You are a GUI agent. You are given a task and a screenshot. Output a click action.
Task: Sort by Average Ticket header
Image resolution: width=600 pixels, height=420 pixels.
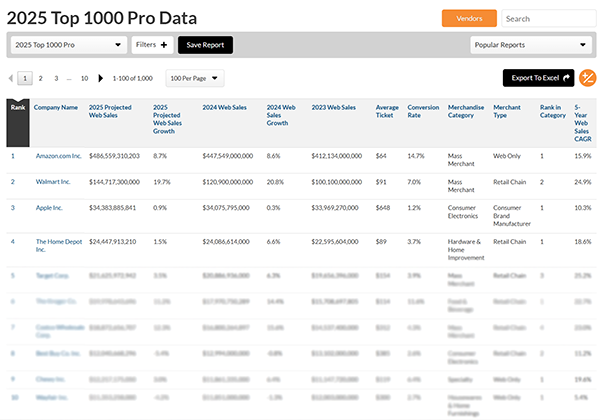(x=387, y=111)
